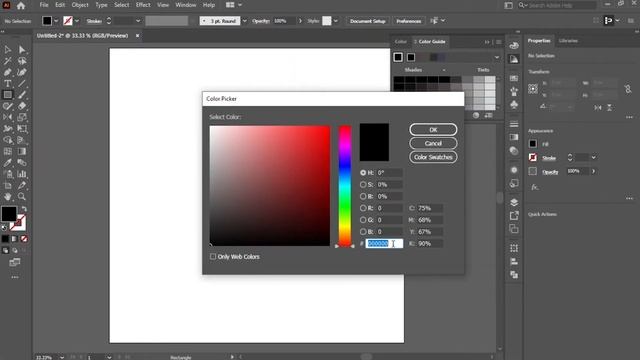Select the Line Segment tool
640x360 pixels.
point(22,84)
